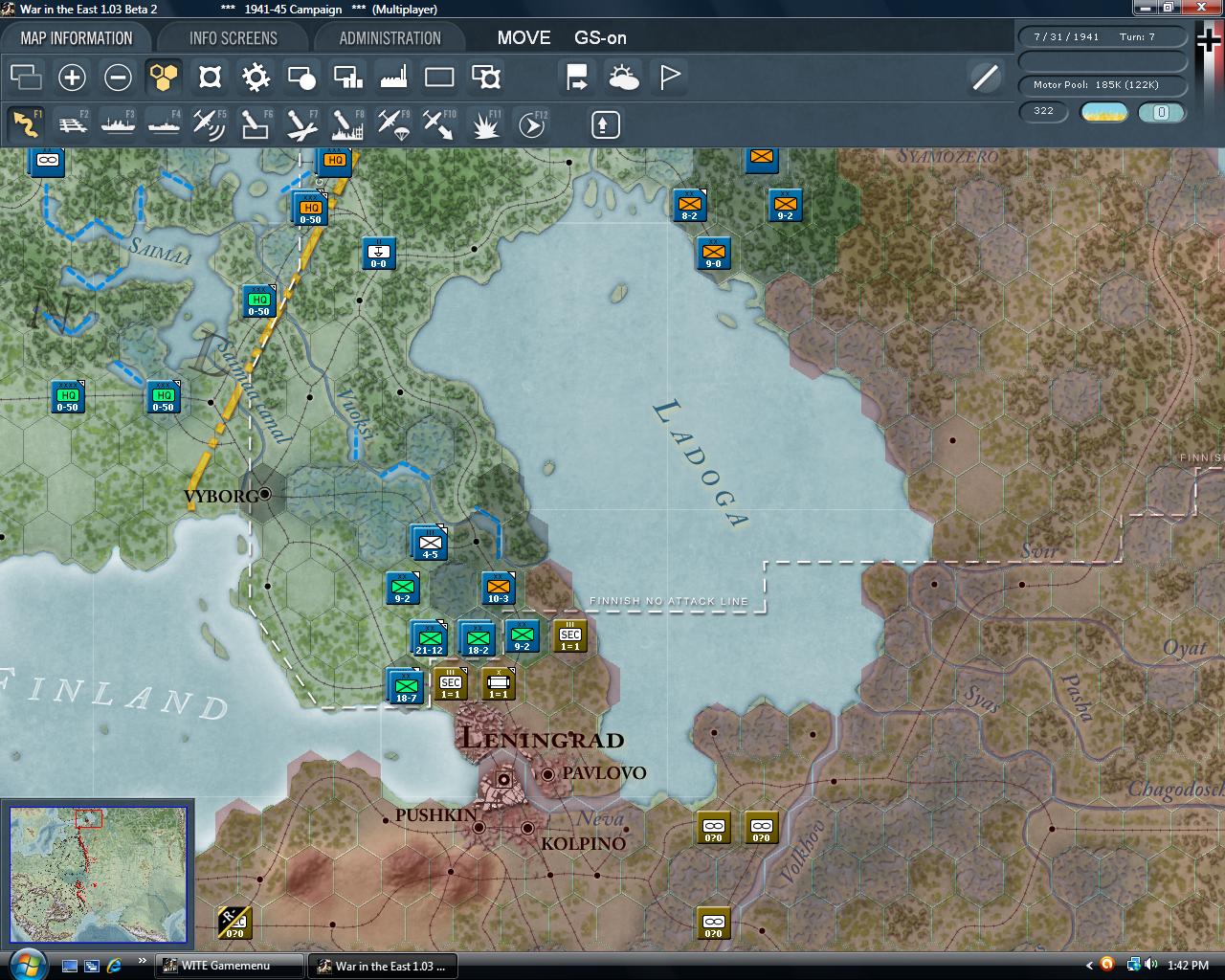This screenshot has width=1225, height=980.
Task: Click the gear-shaped toolbar icon
Action: pos(256,77)
